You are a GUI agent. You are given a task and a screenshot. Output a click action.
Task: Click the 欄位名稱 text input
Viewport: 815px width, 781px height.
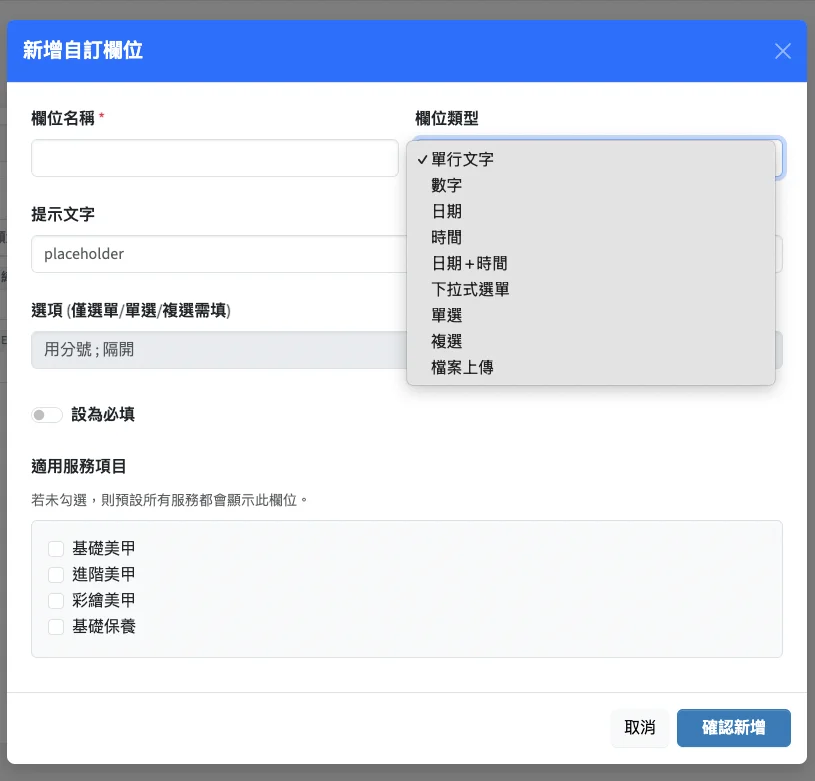click(214, 158)
